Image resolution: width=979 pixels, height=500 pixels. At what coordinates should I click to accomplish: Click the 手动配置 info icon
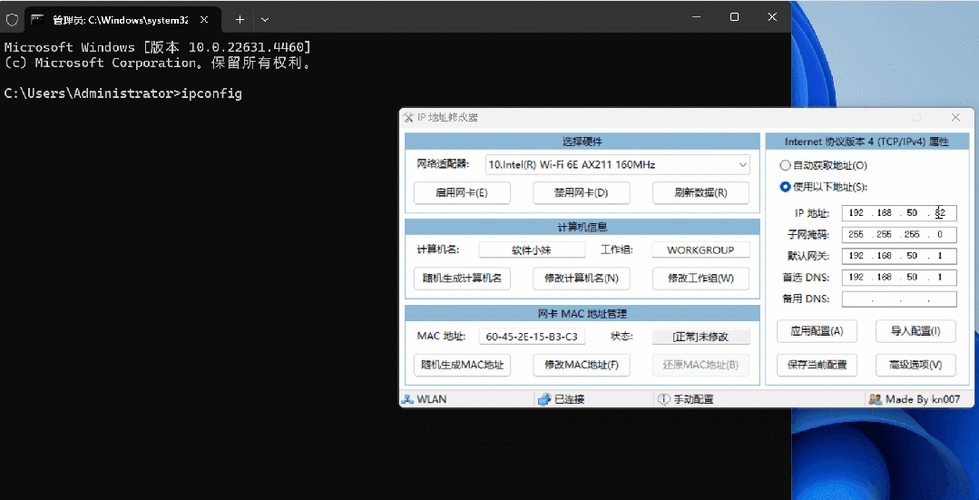click(663, 399)
